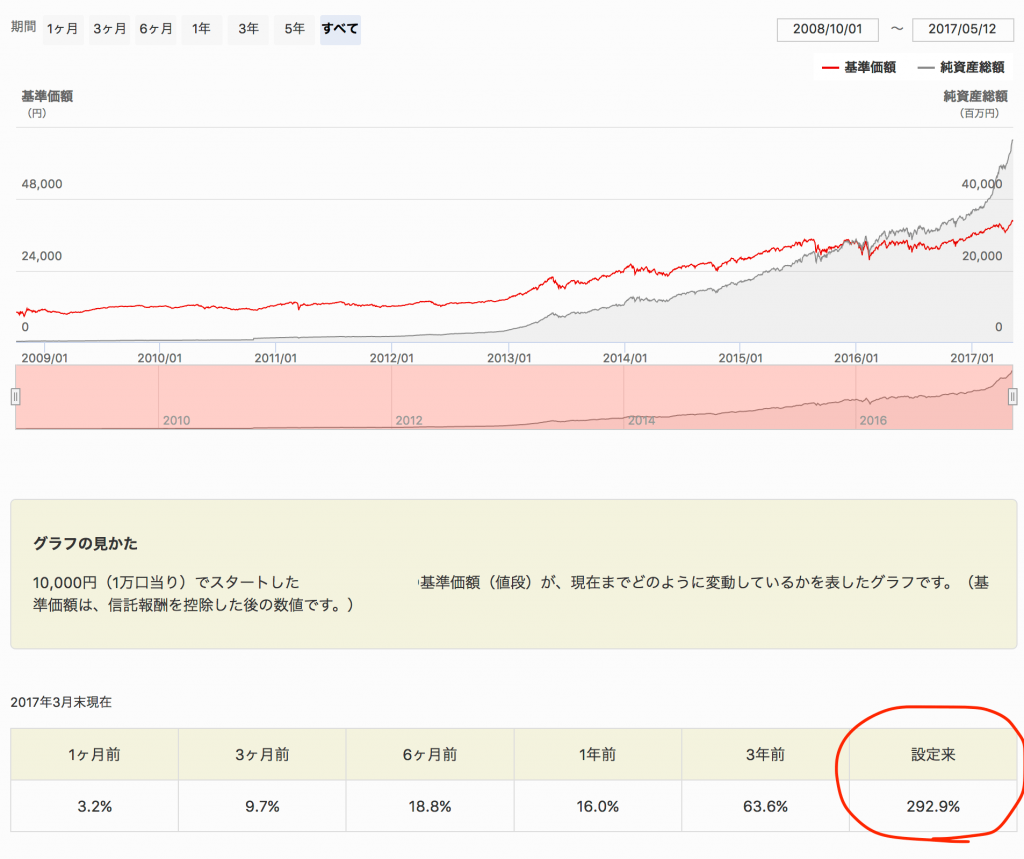This screenshot has width=1024, height=859.
Task: Click the 16.0% return cell
Action: click(x=598, y=807)
